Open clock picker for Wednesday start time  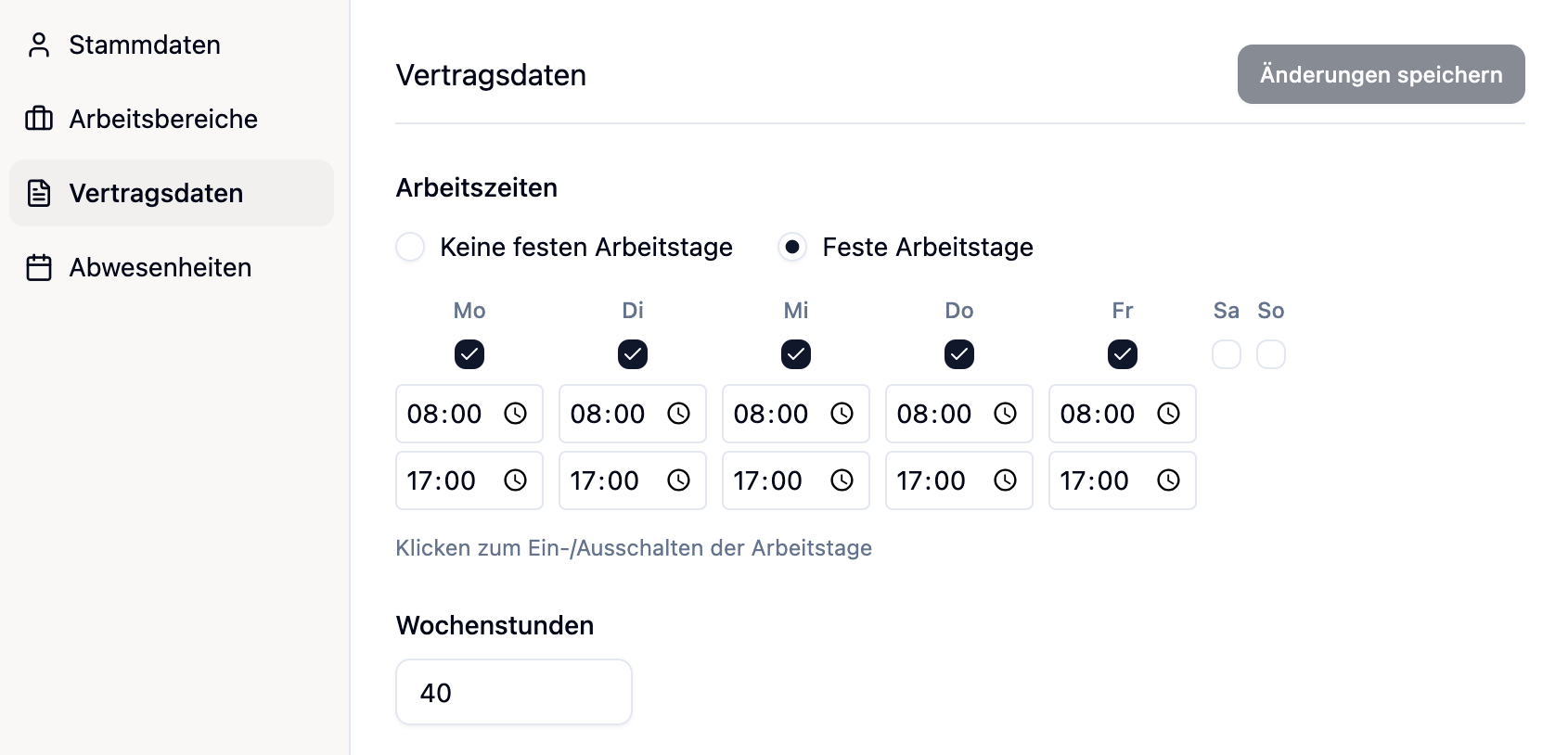842,414
